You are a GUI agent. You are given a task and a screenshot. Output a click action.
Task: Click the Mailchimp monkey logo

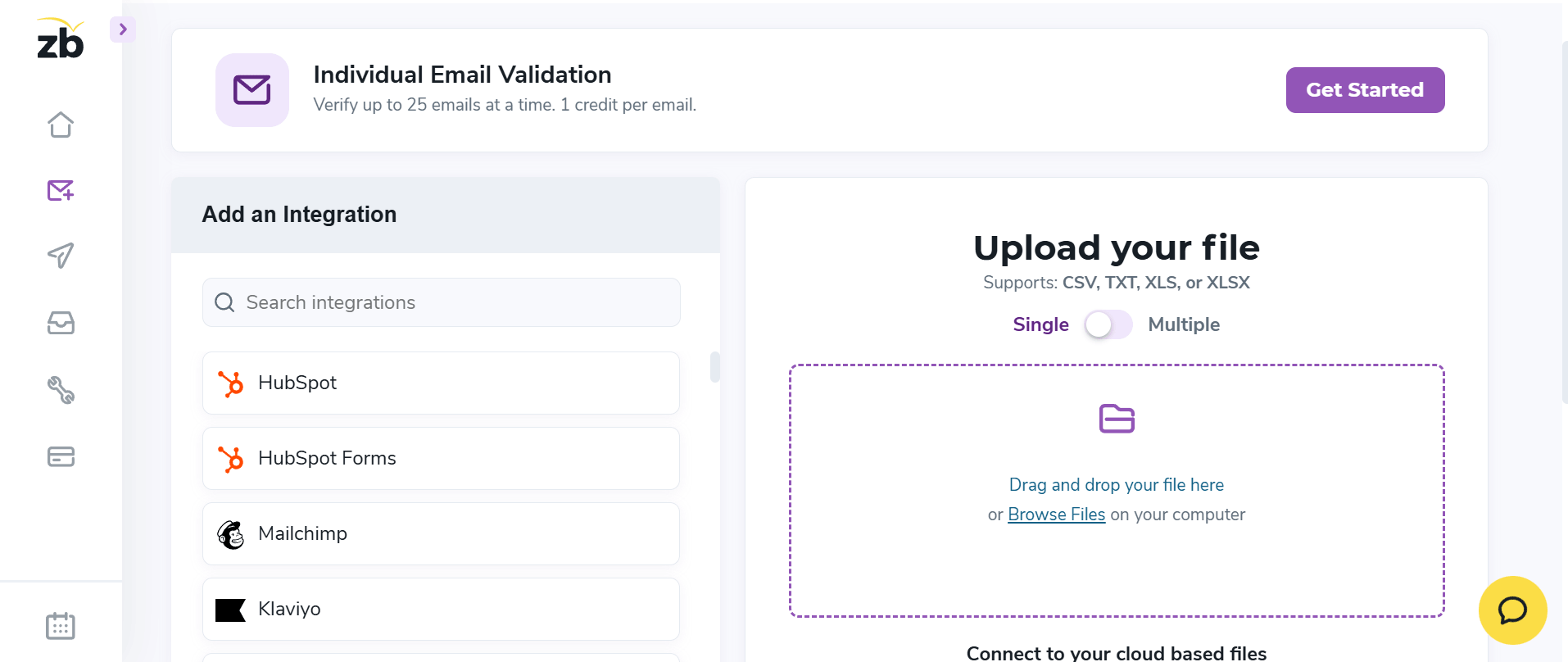pos(231,534)
